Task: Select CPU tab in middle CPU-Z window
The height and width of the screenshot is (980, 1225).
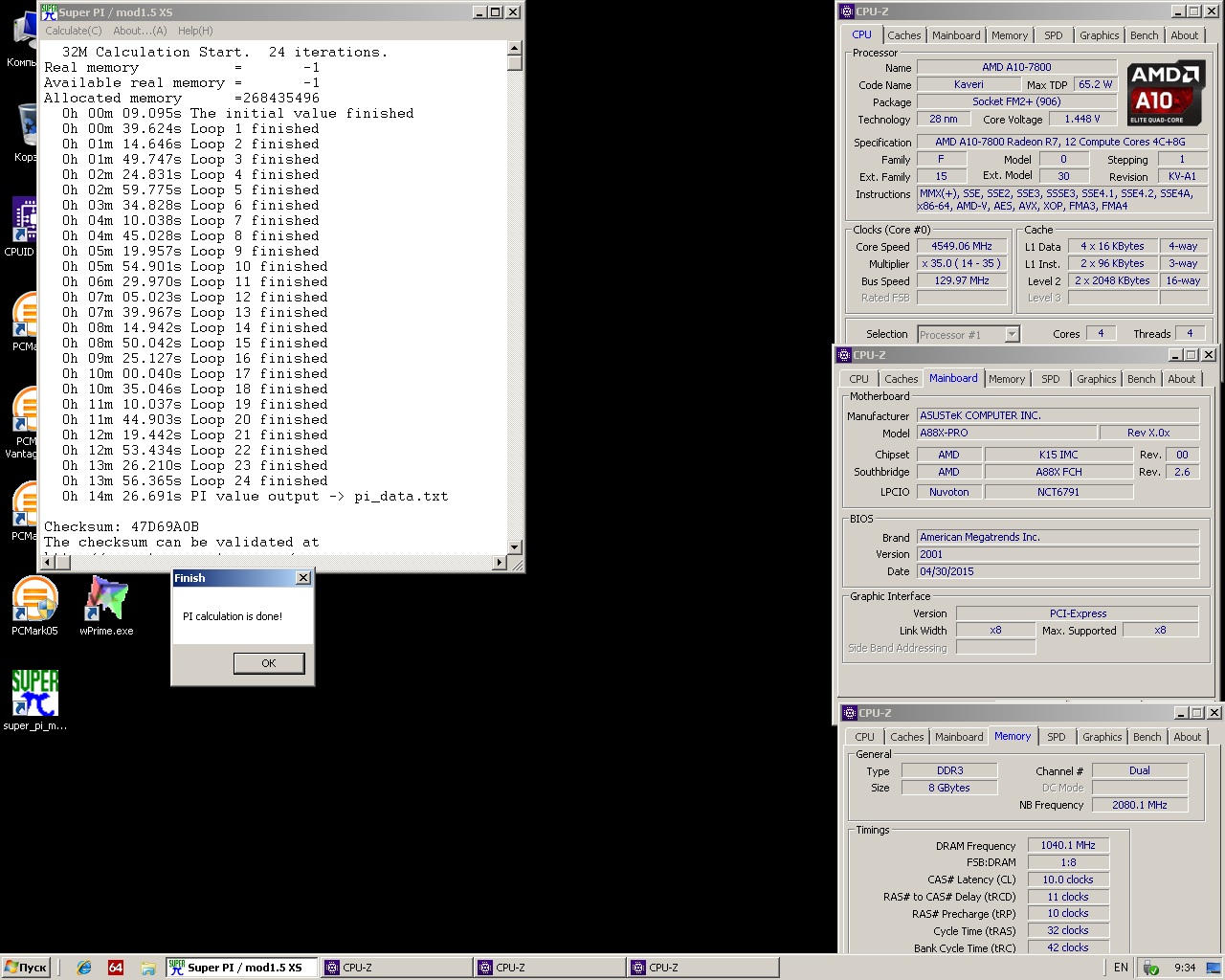Action: point(859,379)
